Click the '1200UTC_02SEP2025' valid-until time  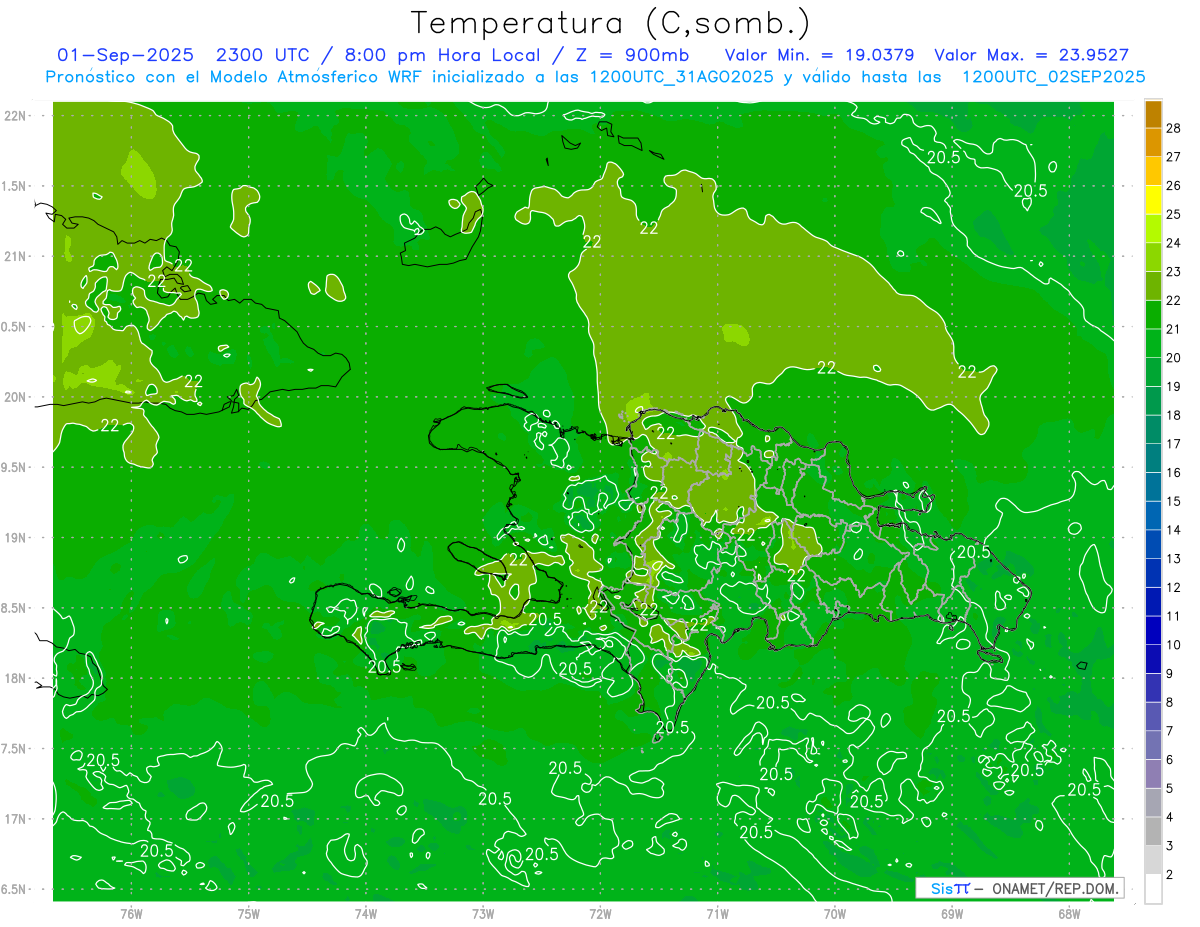[x=1053, y=76]
